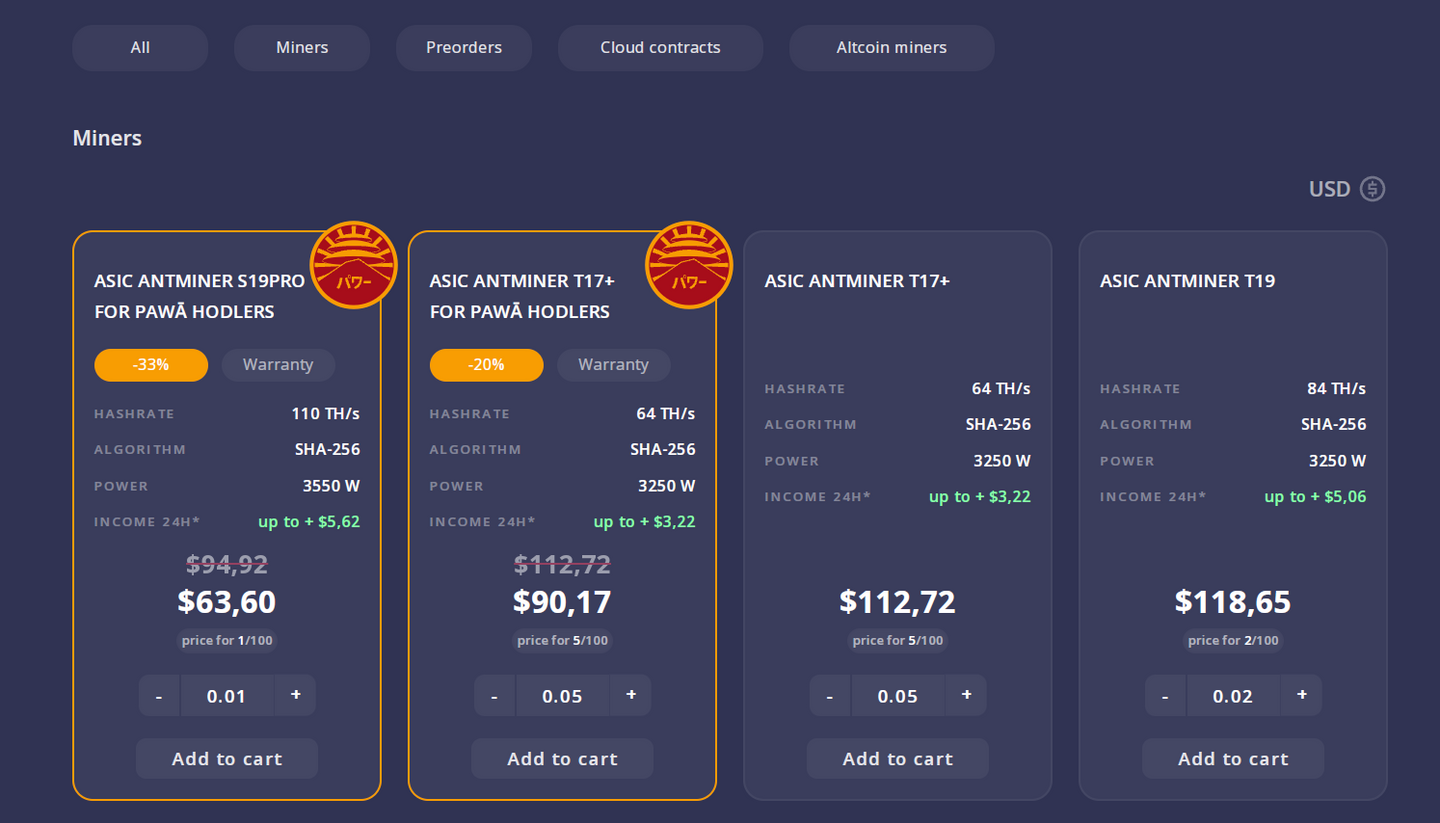Screen dimensions: 1440x823
Task: Increase quantity on the Antminer T17+ Pawa card
Action: pyautogui.click(x=631, y=695)
